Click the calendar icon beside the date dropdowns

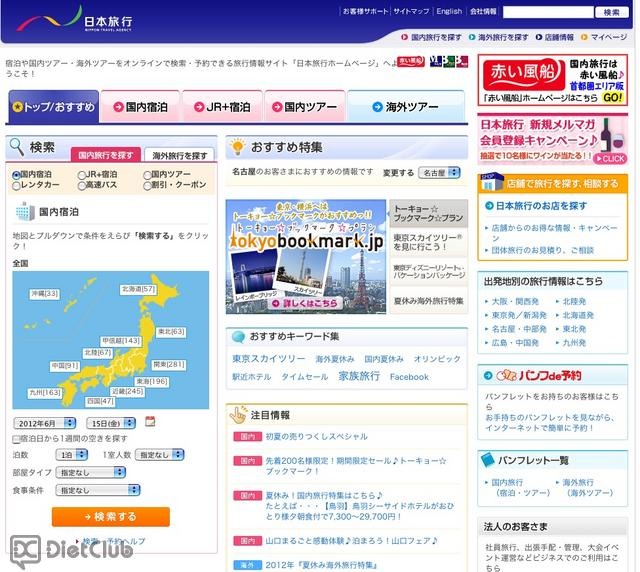click(150, 421)
